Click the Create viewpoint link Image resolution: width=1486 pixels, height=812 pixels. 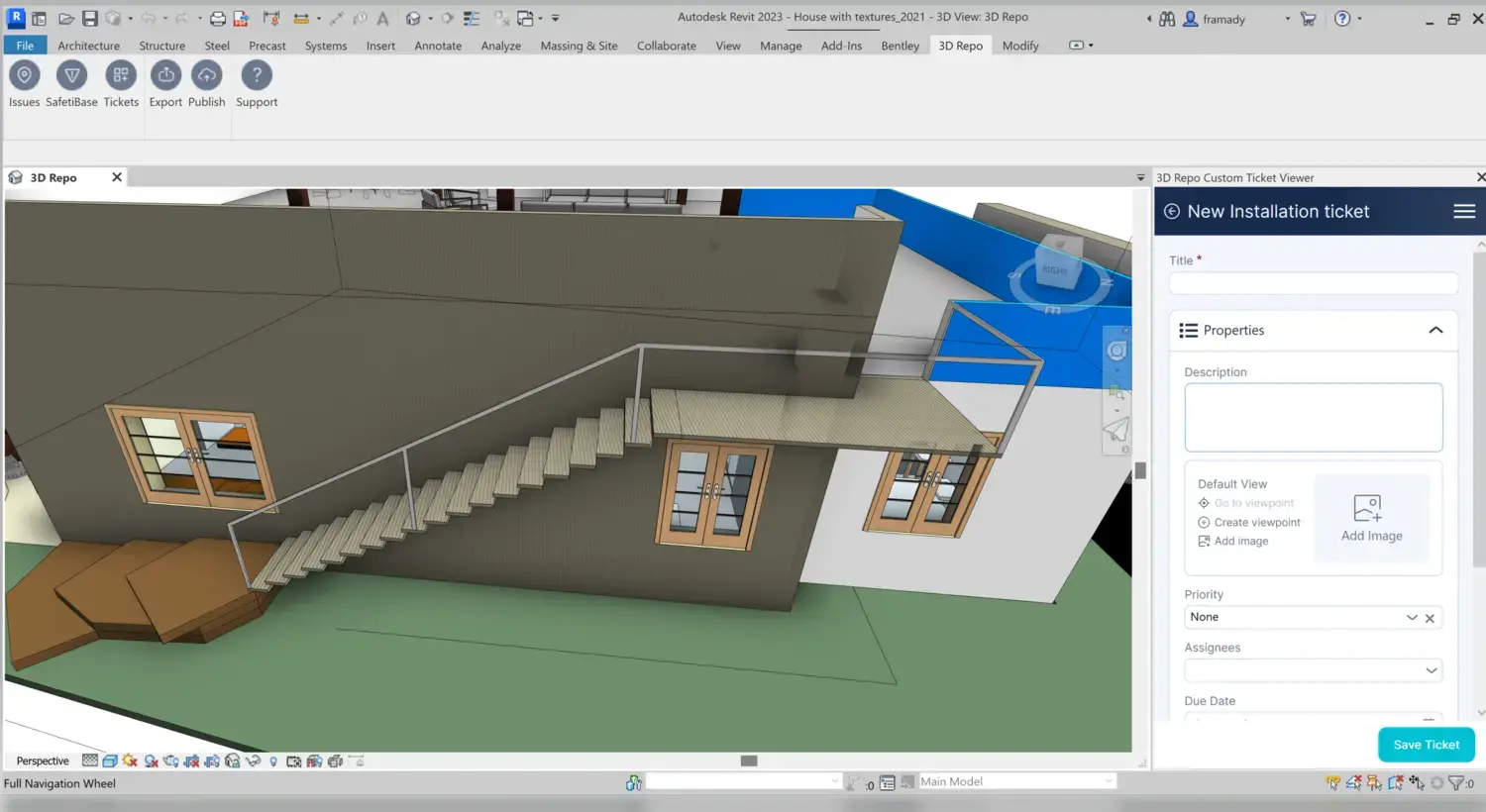[1256, 522]
